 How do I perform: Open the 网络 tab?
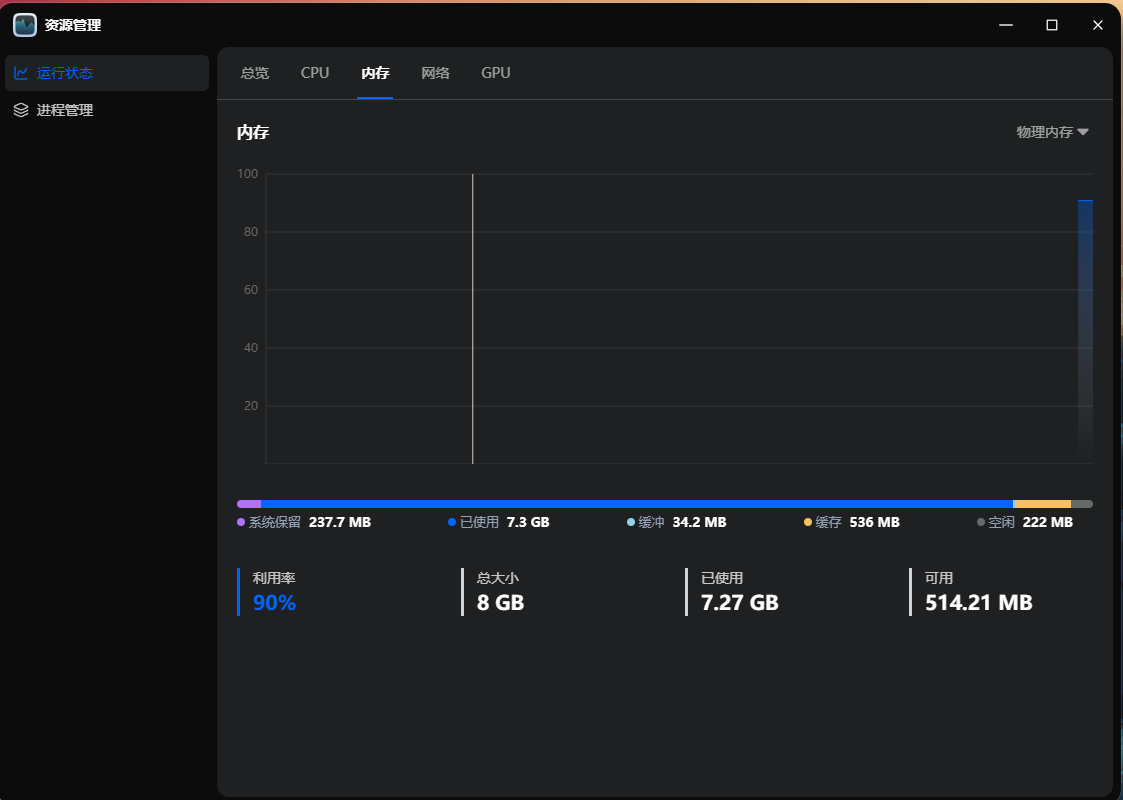[435, 72]
